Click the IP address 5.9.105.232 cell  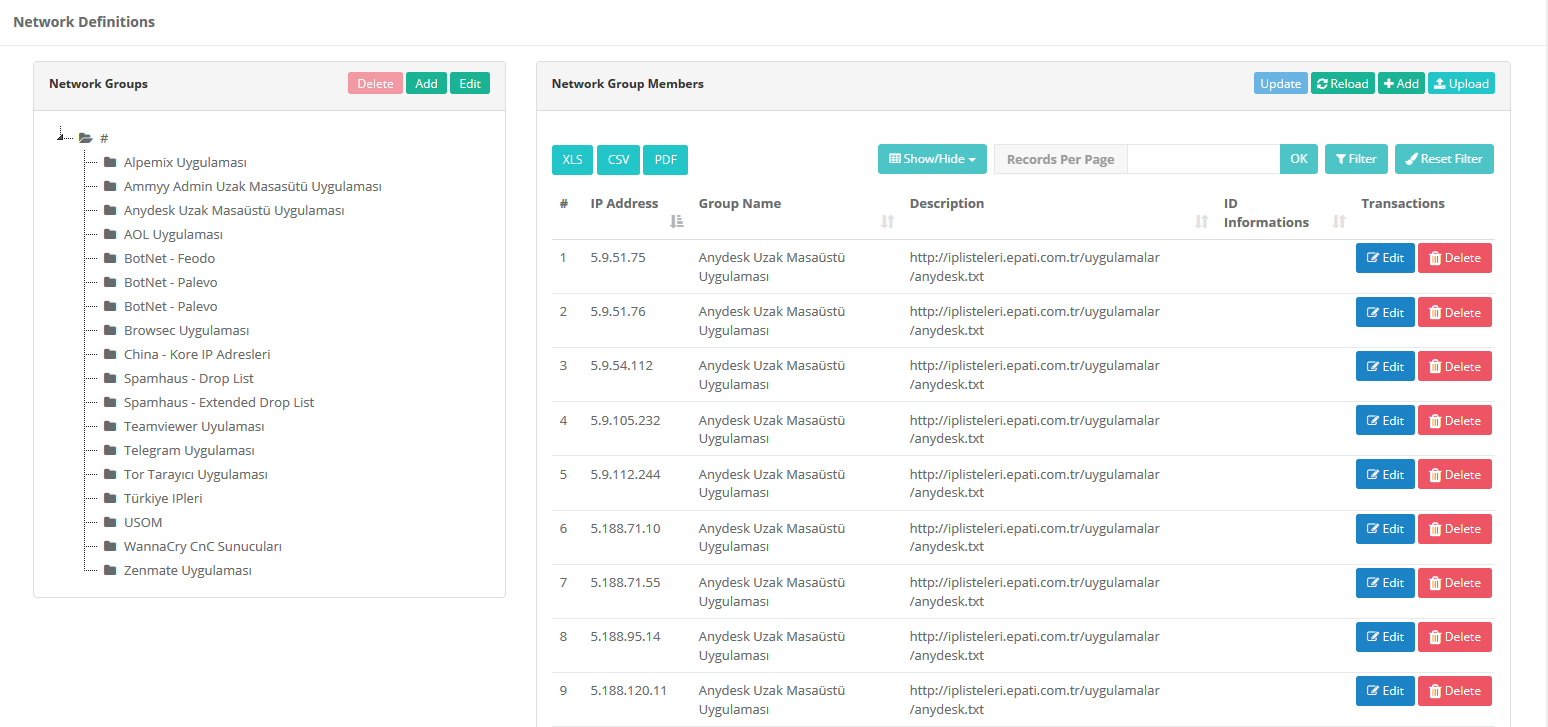(625, 420)
